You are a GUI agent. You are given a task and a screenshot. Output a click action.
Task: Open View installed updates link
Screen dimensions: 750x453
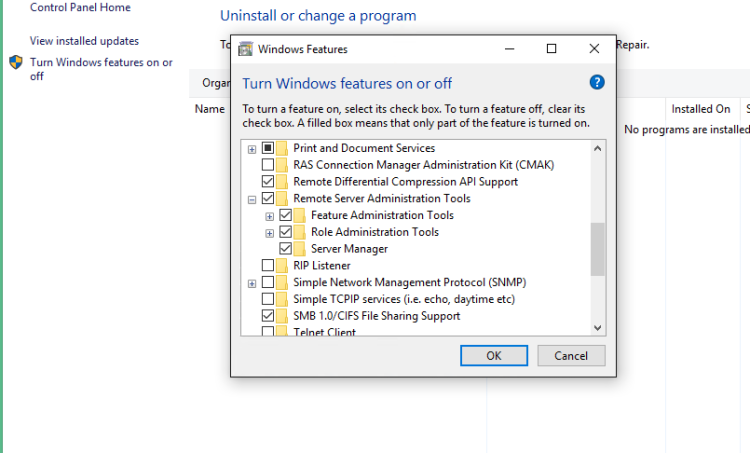point(84,41)
